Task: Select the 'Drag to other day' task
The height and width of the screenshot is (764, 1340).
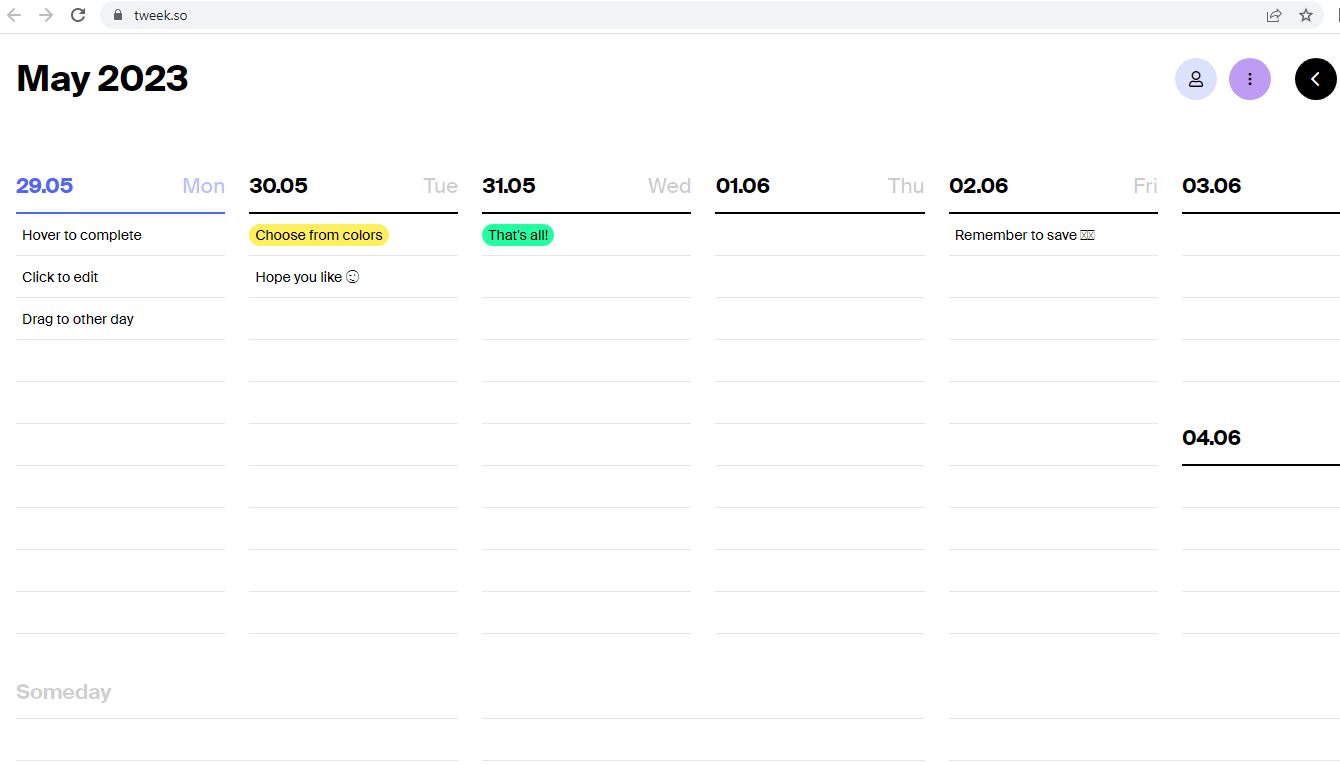Action: (x=78, y=319)
